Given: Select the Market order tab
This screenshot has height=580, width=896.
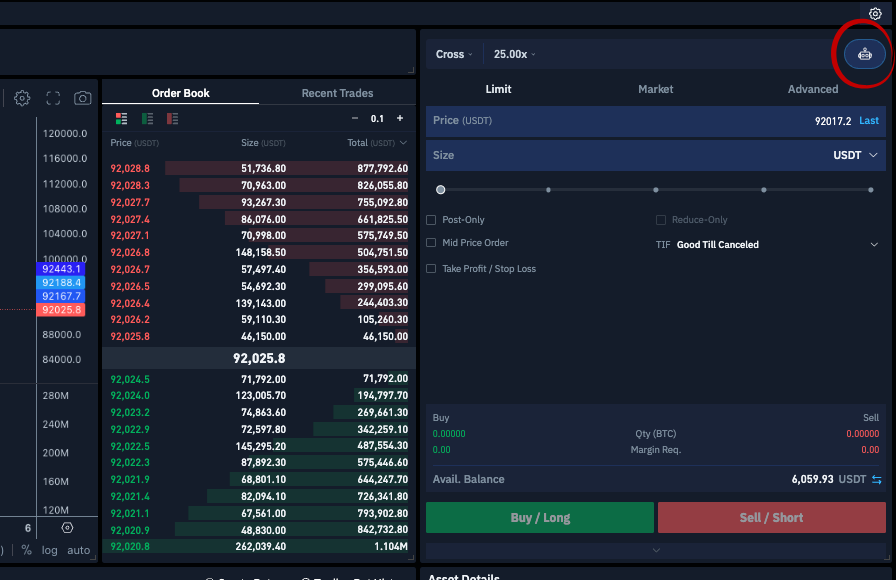Looking at the screenshot, I should point(656,89).
